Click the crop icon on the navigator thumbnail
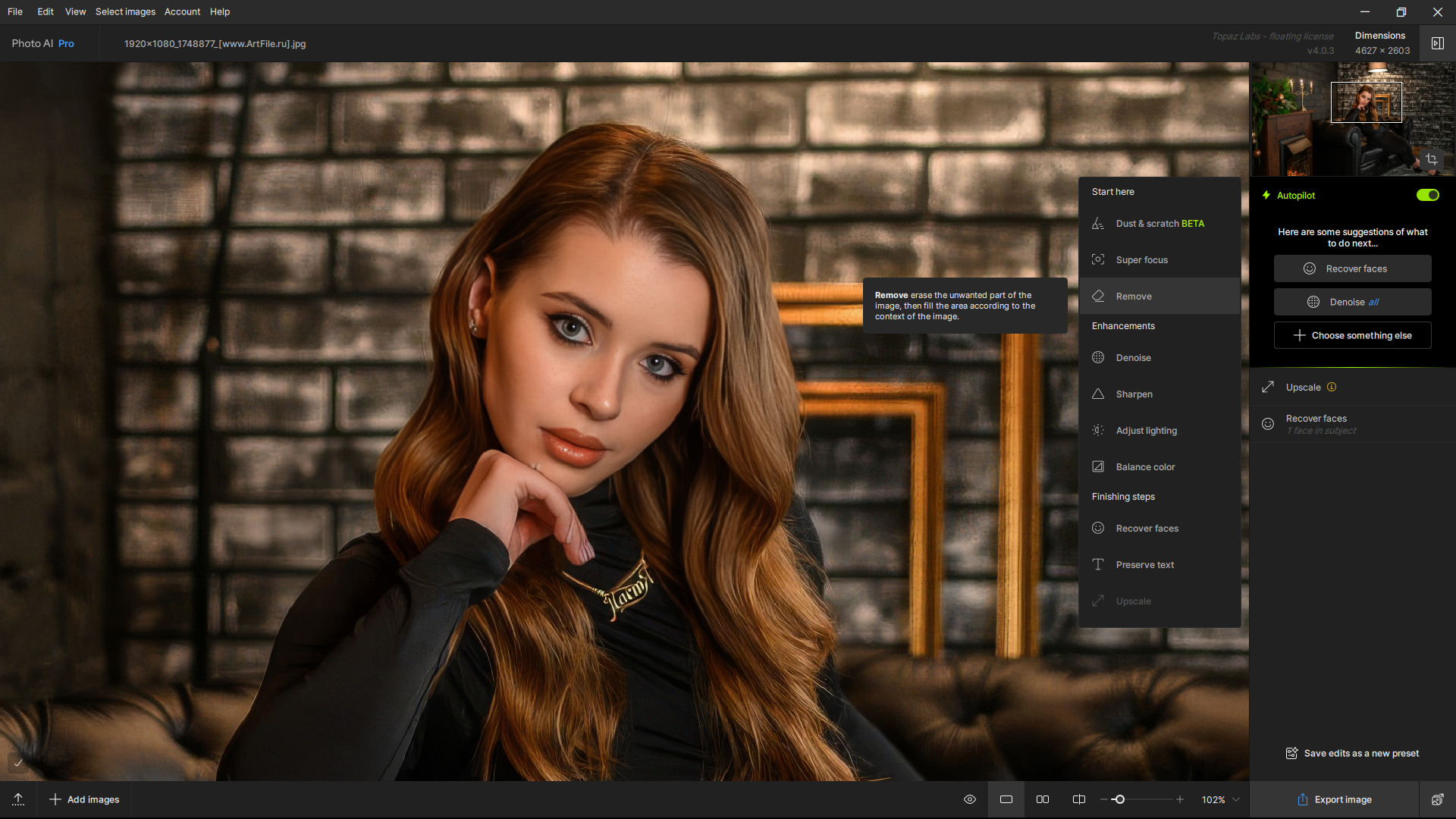Viewport: 1456px width, 819px height. [x=1432, y=159]
